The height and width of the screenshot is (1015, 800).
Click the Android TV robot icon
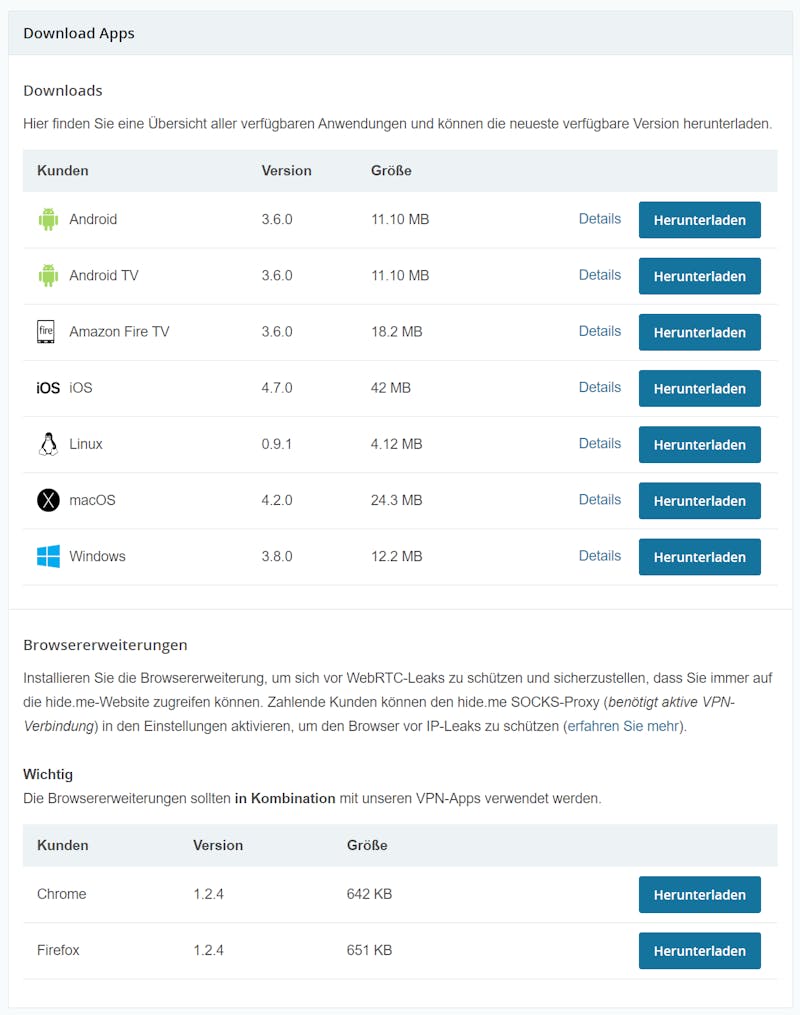pyautogui.click(x=48, y=276)
